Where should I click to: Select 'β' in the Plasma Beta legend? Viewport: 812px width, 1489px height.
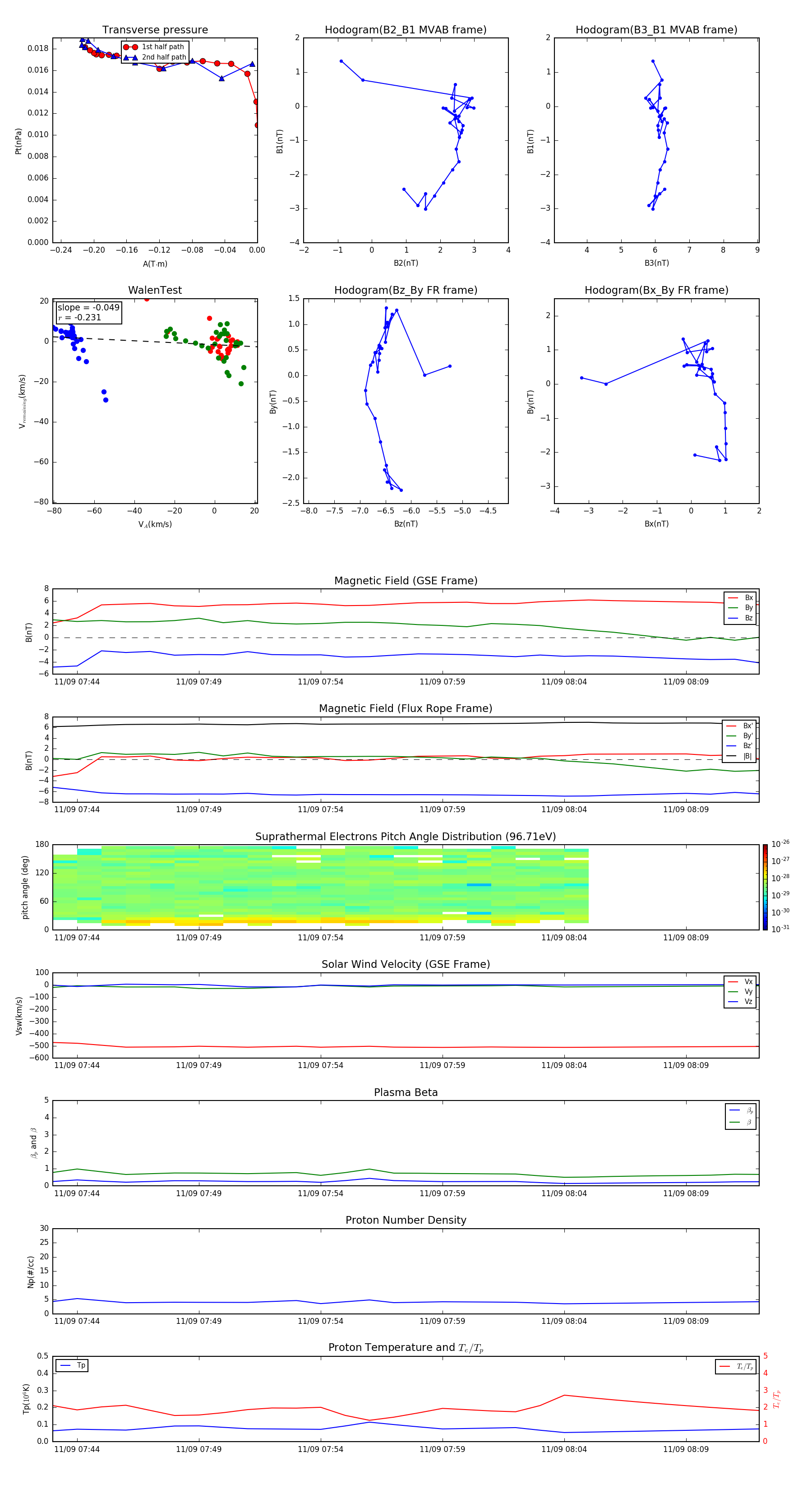(x=741, y=1122)
